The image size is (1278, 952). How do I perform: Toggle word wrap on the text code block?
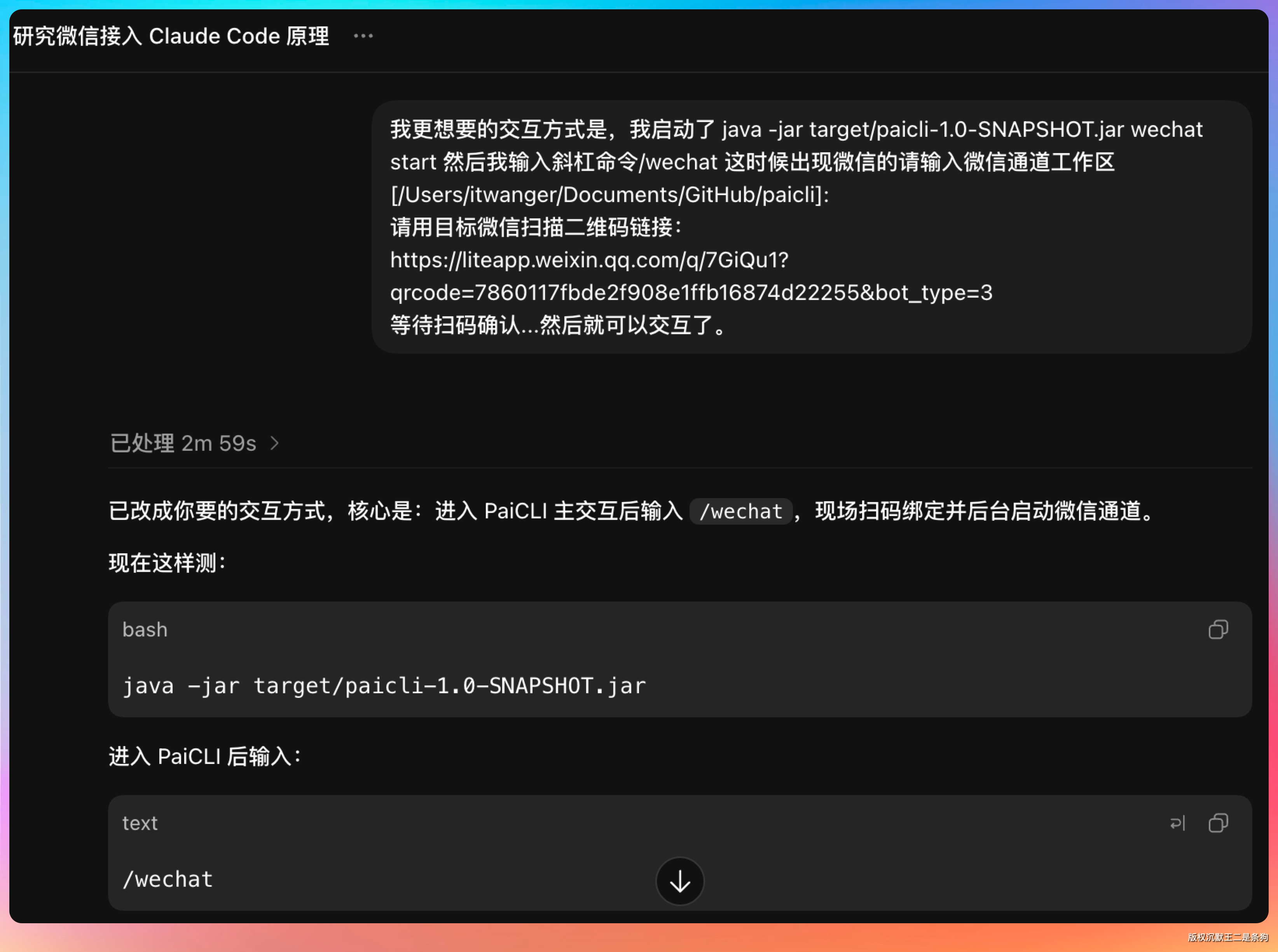[1178, 823]
